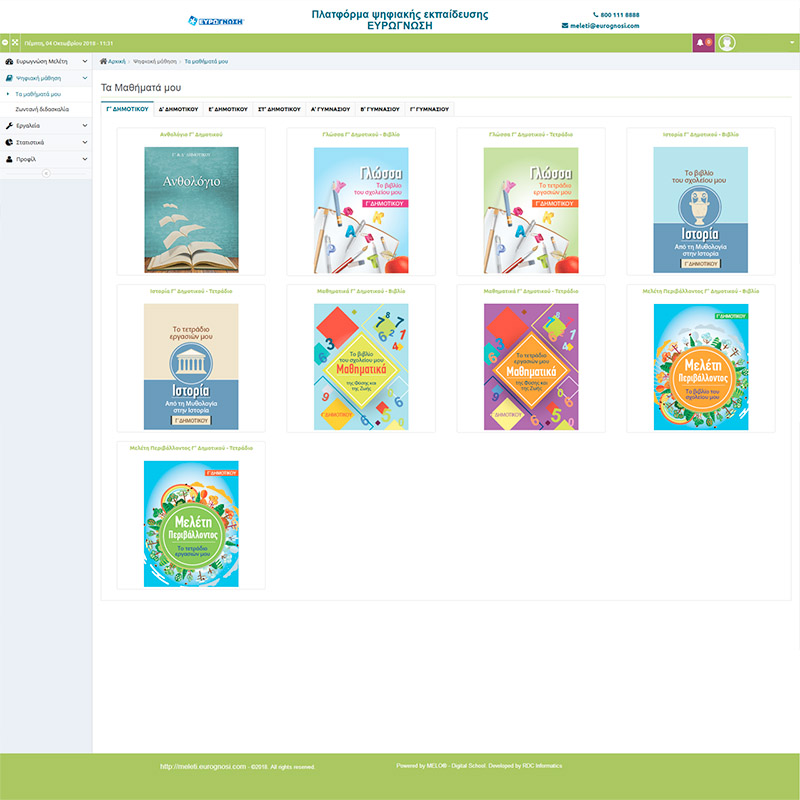
Task: Click the Ευρωγνώση logo
Action: pos(216,20)
